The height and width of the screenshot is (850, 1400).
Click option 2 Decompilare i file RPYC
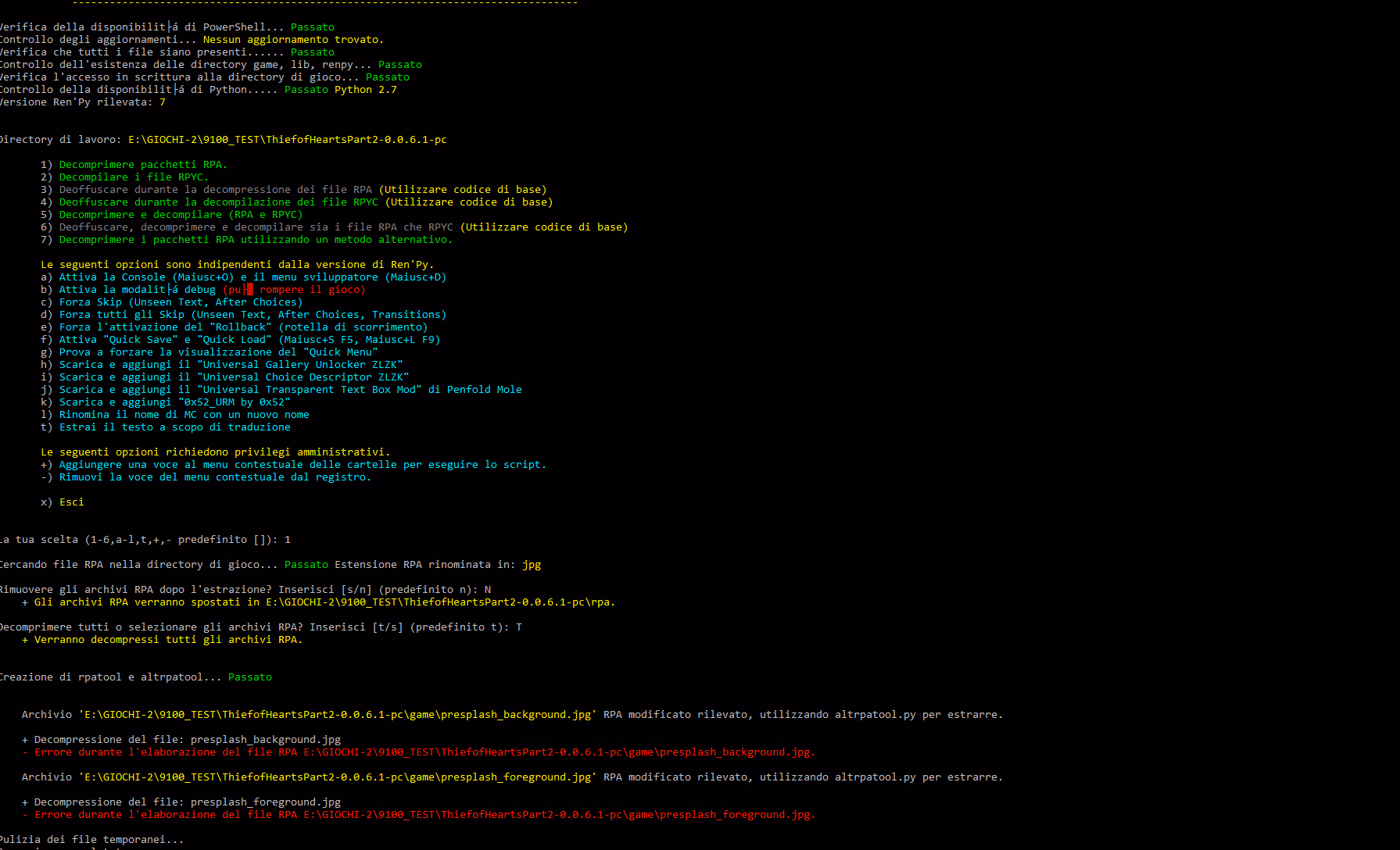134,177
